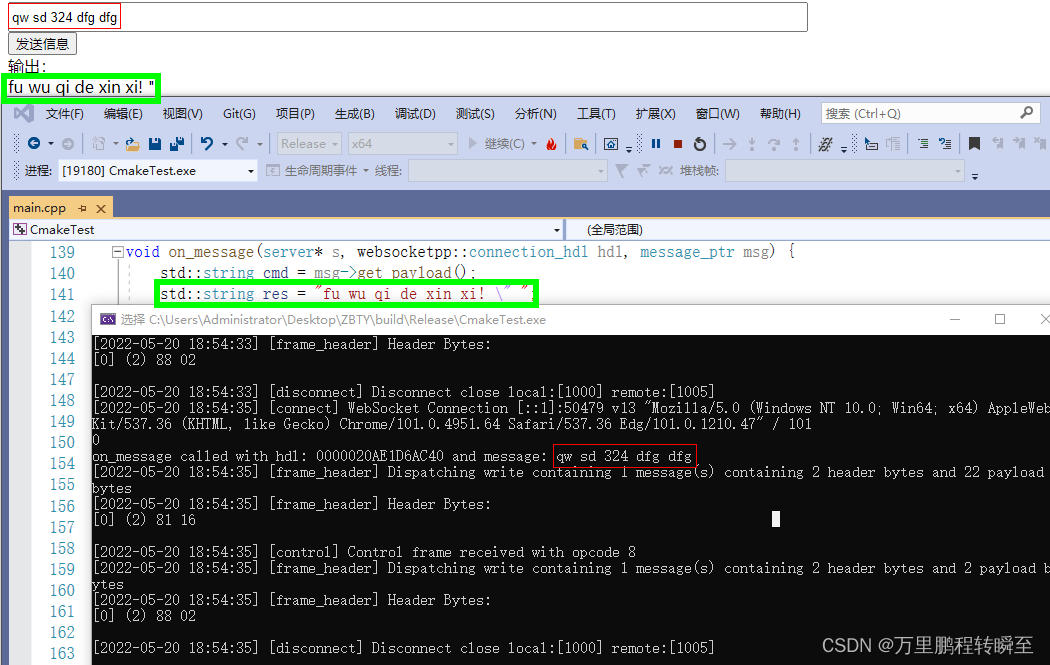Toggle bookmark with the black bookmark icon
Viewport: 1050px width, 665px height.
(x=974, y=143)
